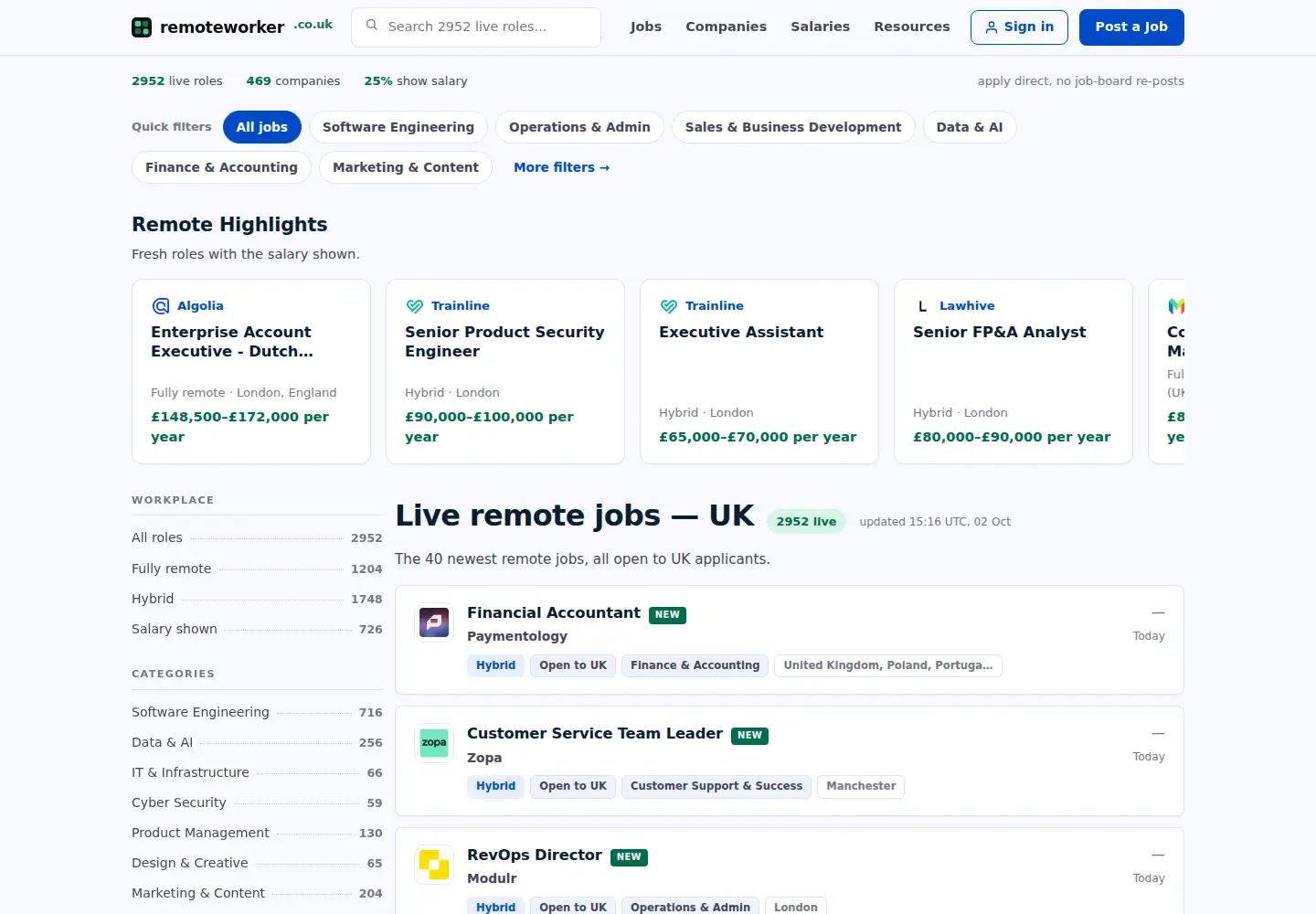Select Cyber Security category
The height and width of the screenshot is (914, 1316).
(257, 802)
